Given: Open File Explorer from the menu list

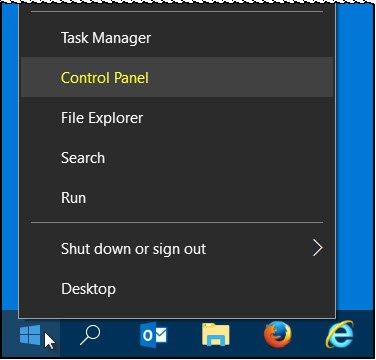Looking at the screenshot, I should click(177, 118).
